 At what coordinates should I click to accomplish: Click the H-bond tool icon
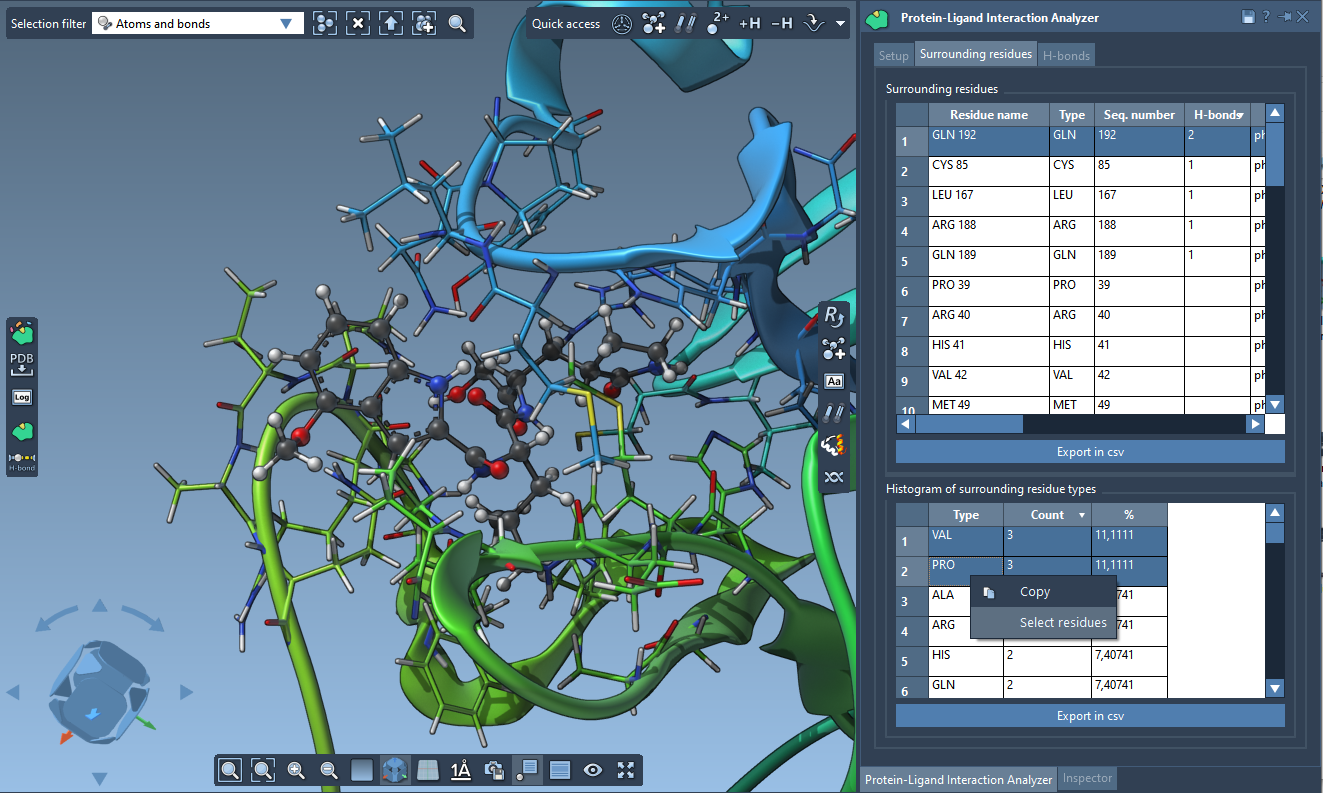pyautogui.click(x=22, y=460)
